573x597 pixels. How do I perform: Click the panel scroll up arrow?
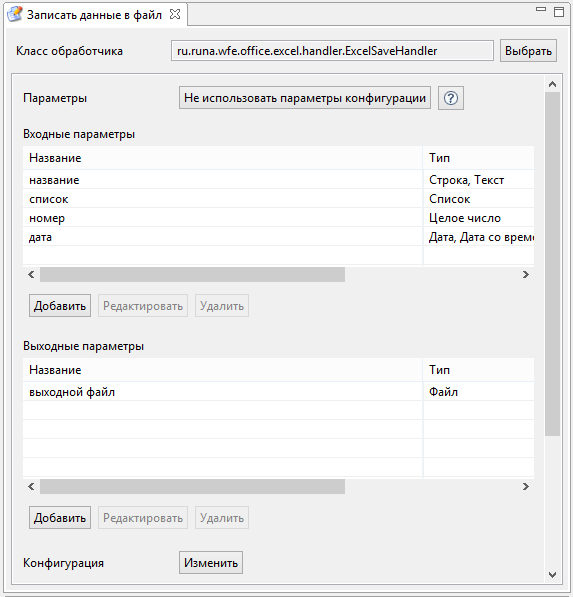tap(552, 84)
